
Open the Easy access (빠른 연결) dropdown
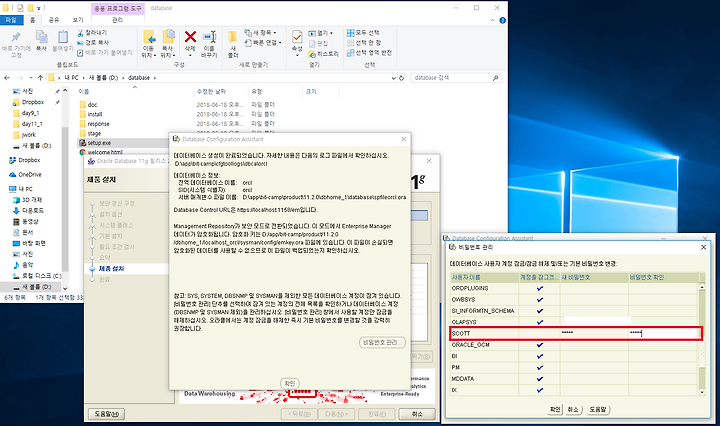tap(263, 43)
